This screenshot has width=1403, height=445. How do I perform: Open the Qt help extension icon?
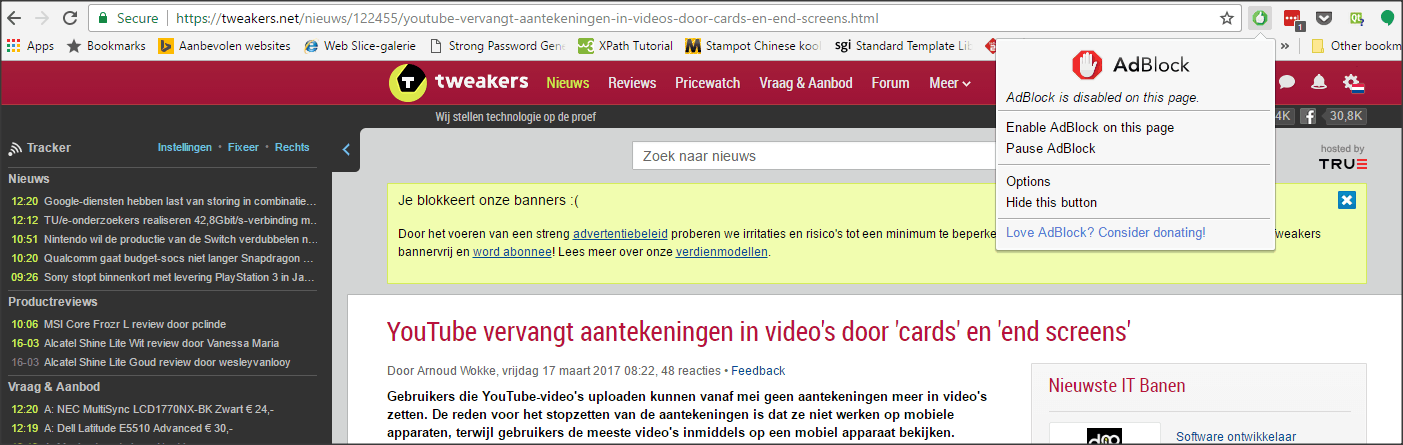point(1357,18)
